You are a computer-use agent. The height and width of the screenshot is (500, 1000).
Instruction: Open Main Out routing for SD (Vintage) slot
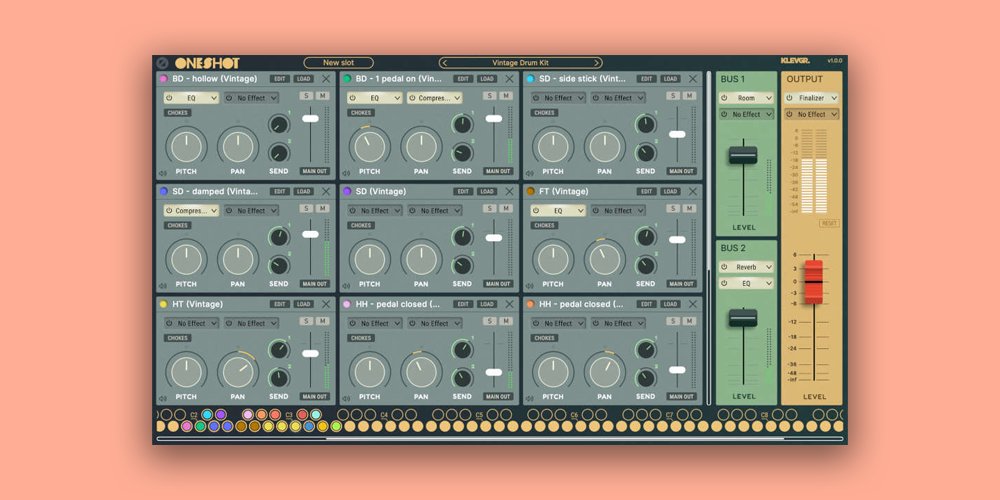pyautogui.click(x=497, y=284)
